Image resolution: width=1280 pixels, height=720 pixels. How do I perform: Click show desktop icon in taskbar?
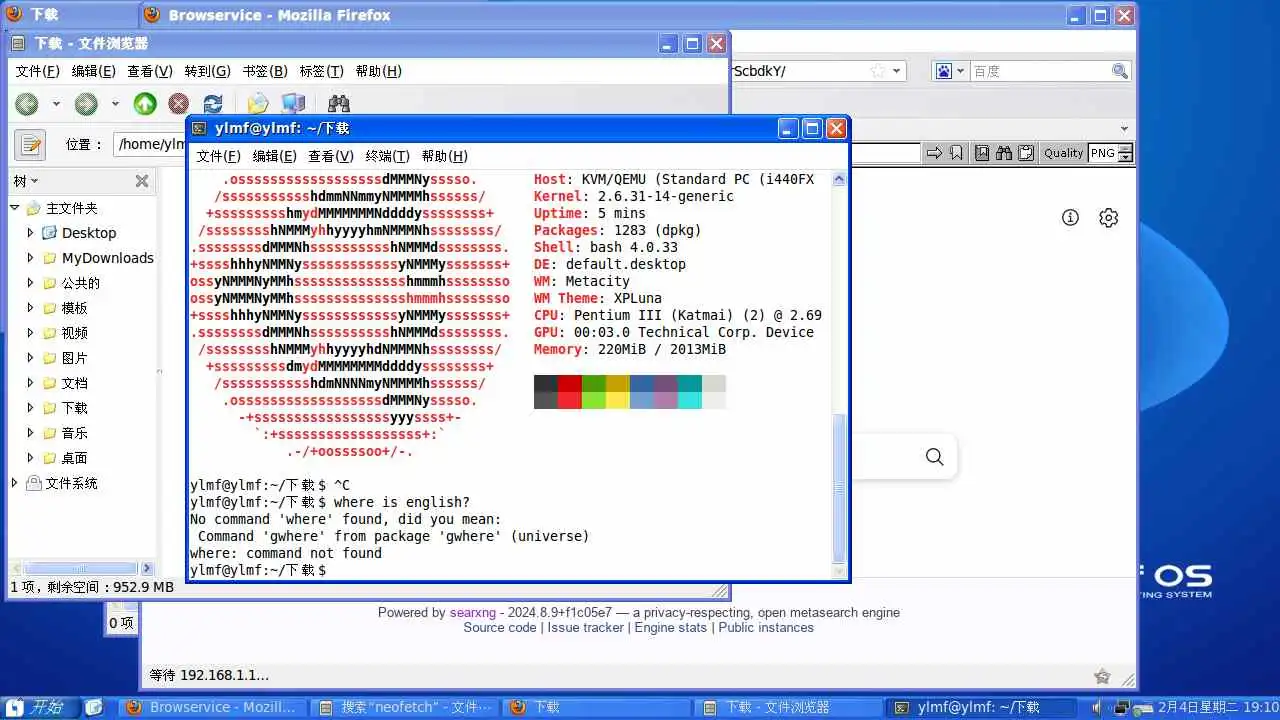coord(93,707)
